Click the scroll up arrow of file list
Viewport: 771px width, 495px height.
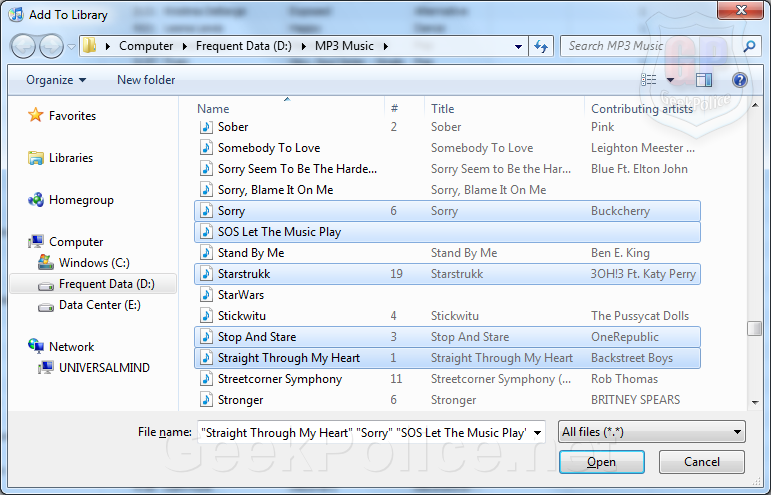tap(755, 106)
